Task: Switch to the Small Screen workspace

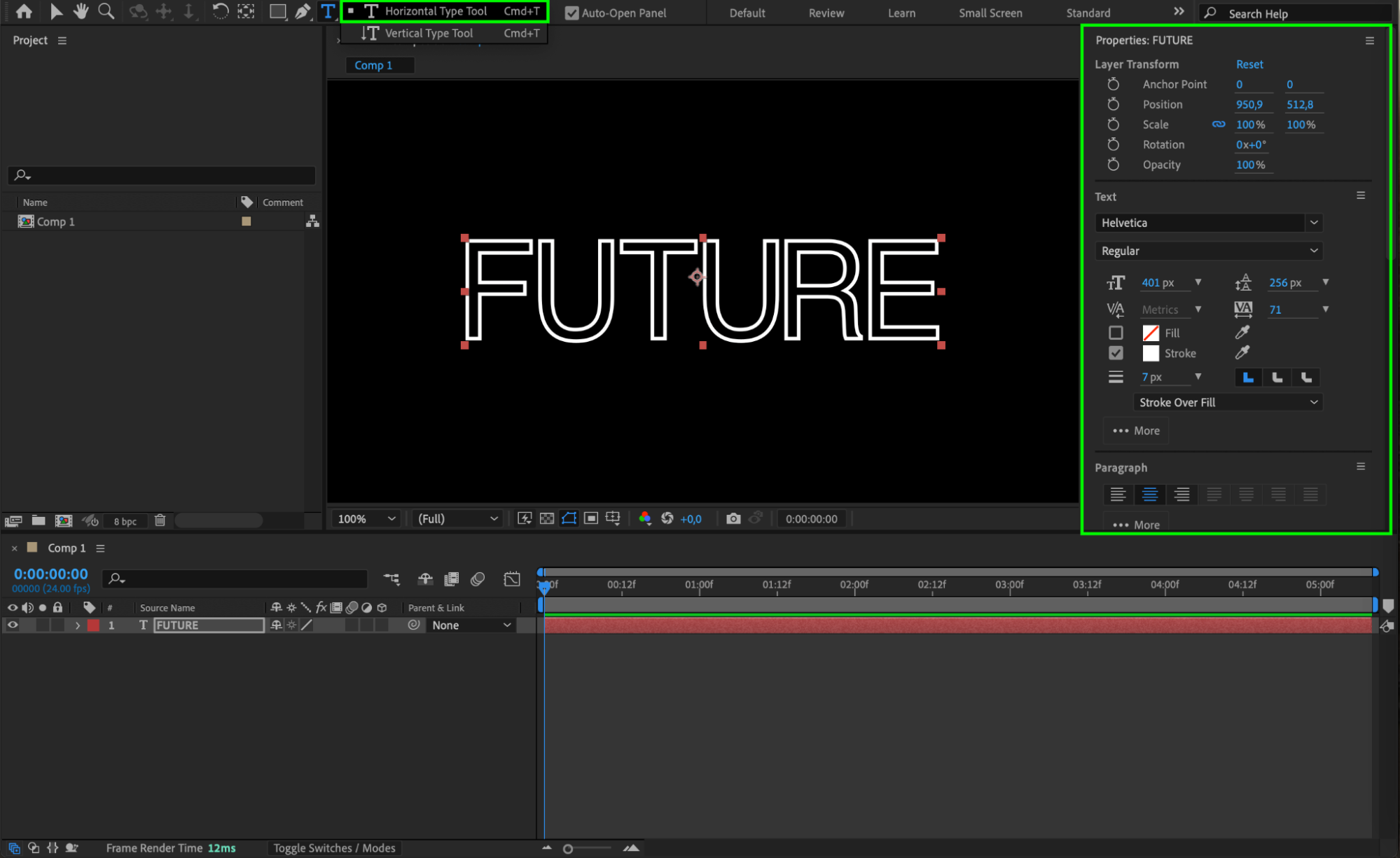Action: tap(990, 13)
